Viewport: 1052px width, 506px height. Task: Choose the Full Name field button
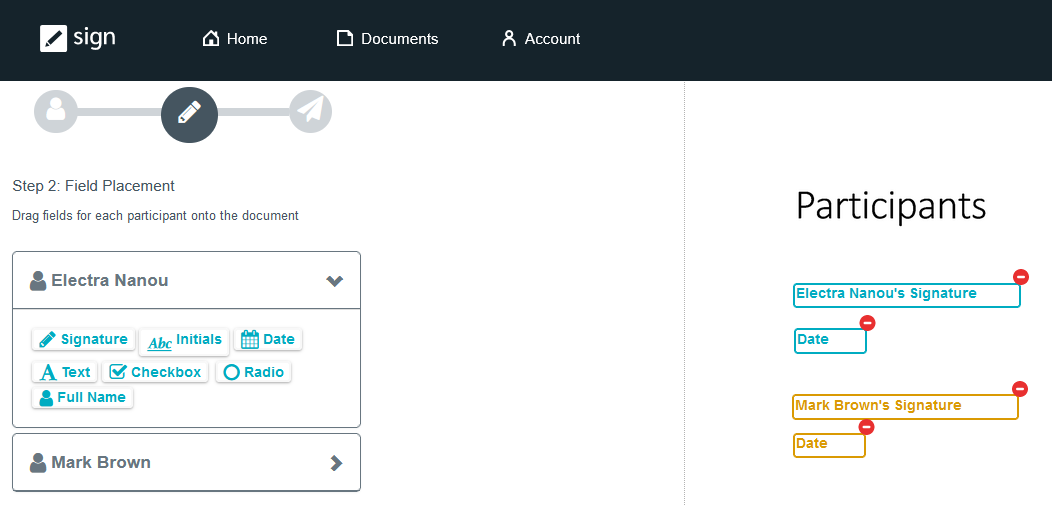point(82,397)
